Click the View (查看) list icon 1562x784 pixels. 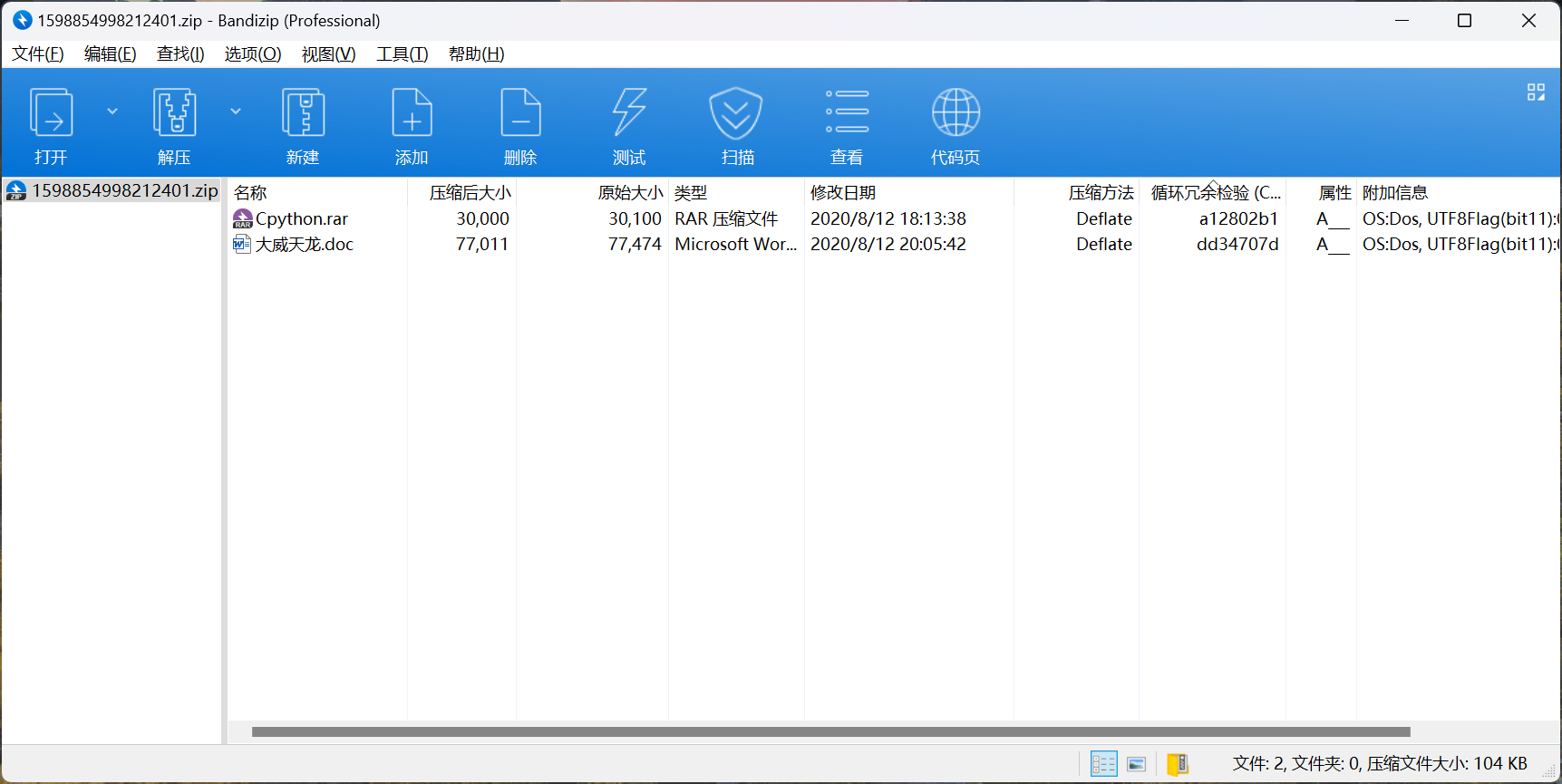coord(847,111)
